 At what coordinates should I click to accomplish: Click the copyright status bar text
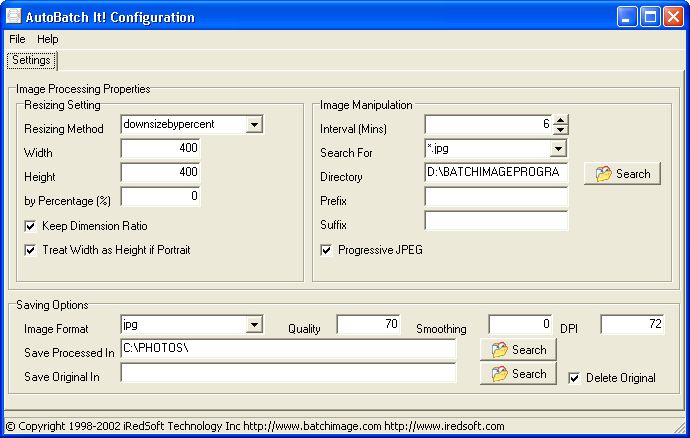[255, 426]
